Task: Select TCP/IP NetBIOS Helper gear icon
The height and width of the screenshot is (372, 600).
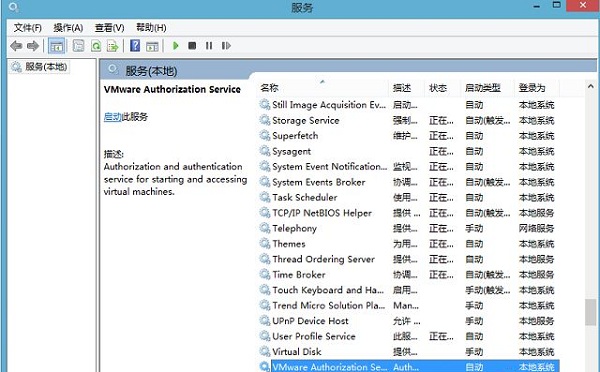Action: pos(265,213)
